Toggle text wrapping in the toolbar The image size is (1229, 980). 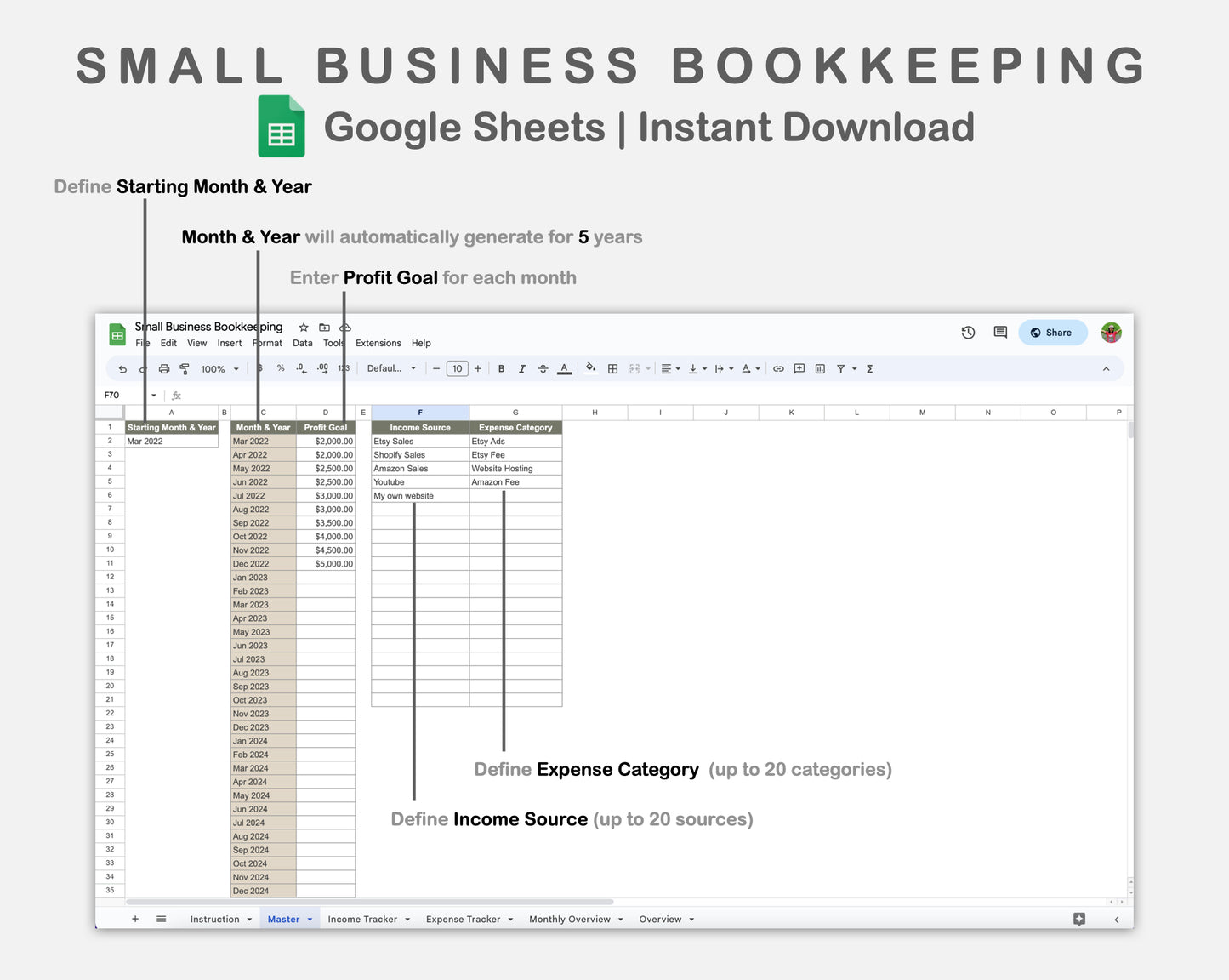click(720, 368)
